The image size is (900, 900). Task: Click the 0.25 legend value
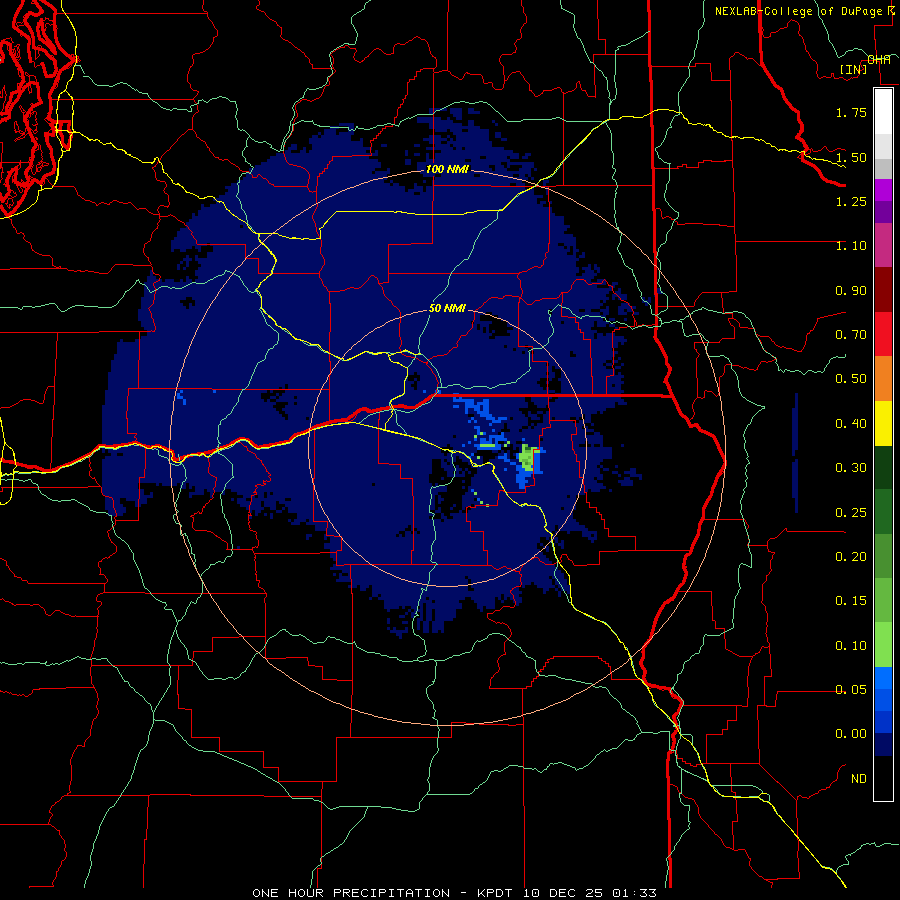(x=851, y=513)
